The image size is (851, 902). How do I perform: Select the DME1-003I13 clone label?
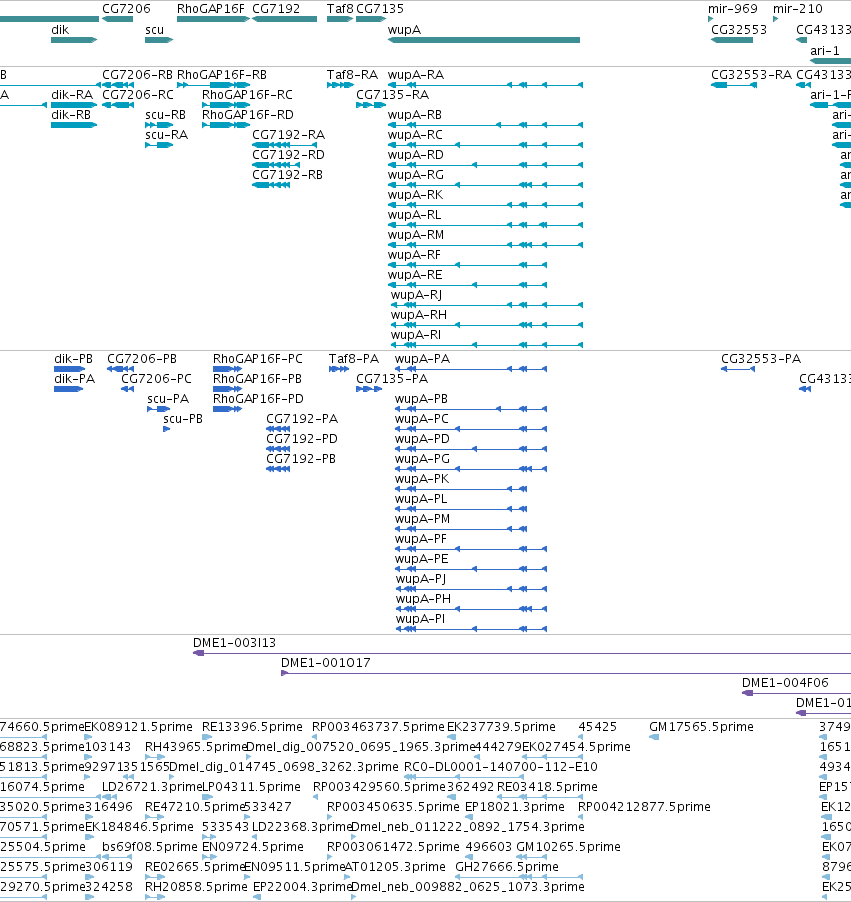[234, 643]
